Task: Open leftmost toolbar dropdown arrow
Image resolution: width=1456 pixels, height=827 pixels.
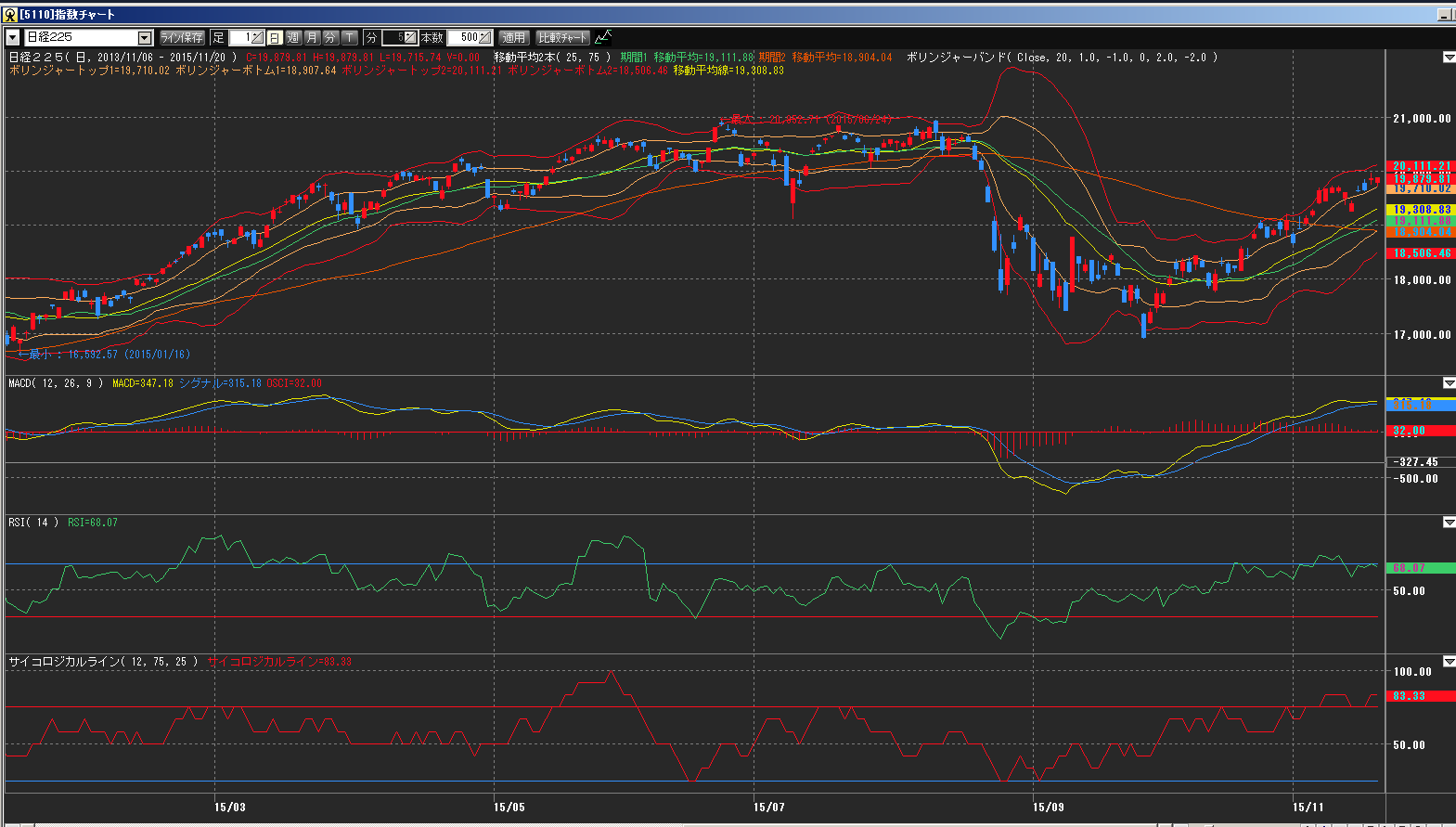Action: pyautogui.click(x=13, y=37)
